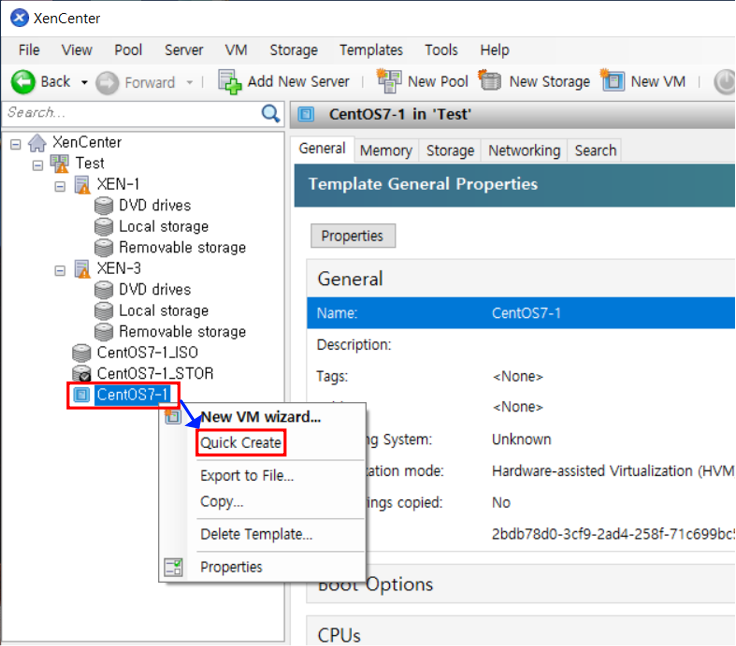This screenshot has width=736, height=646.
Task: Click the New Pool toolbar icon
Action: (389, 81)
